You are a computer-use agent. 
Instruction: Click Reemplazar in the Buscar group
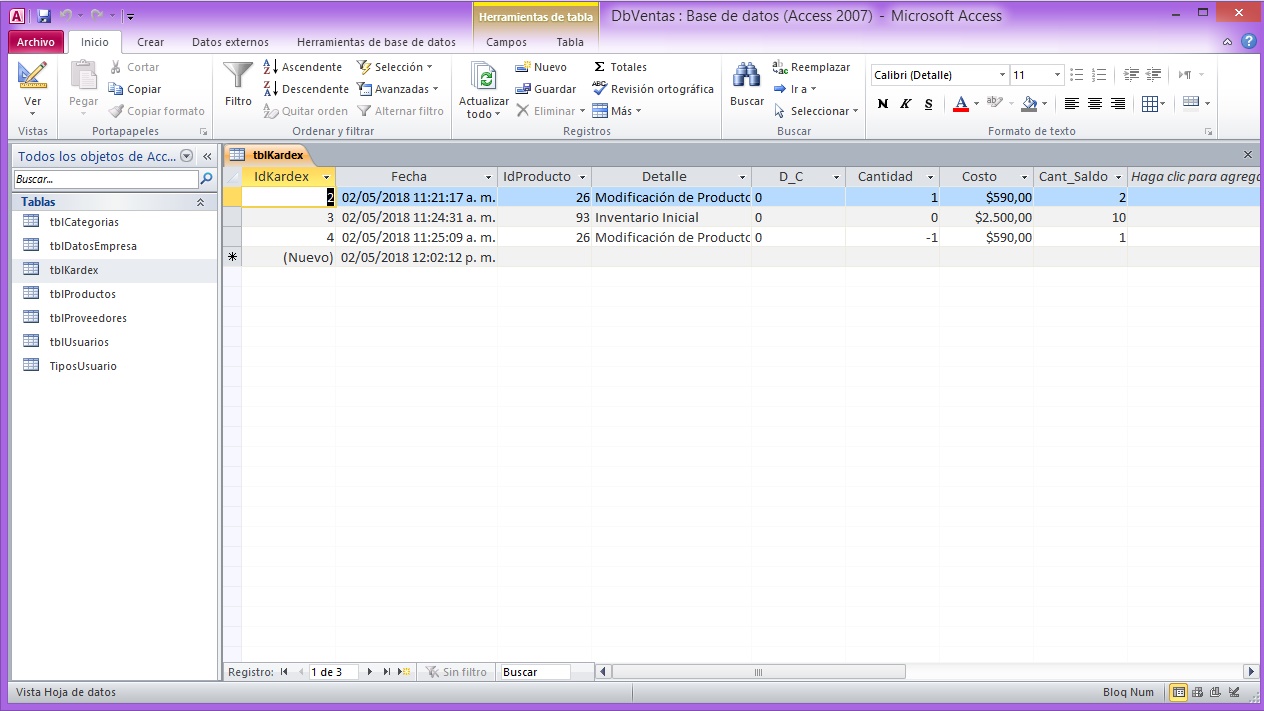pos(811,67)
